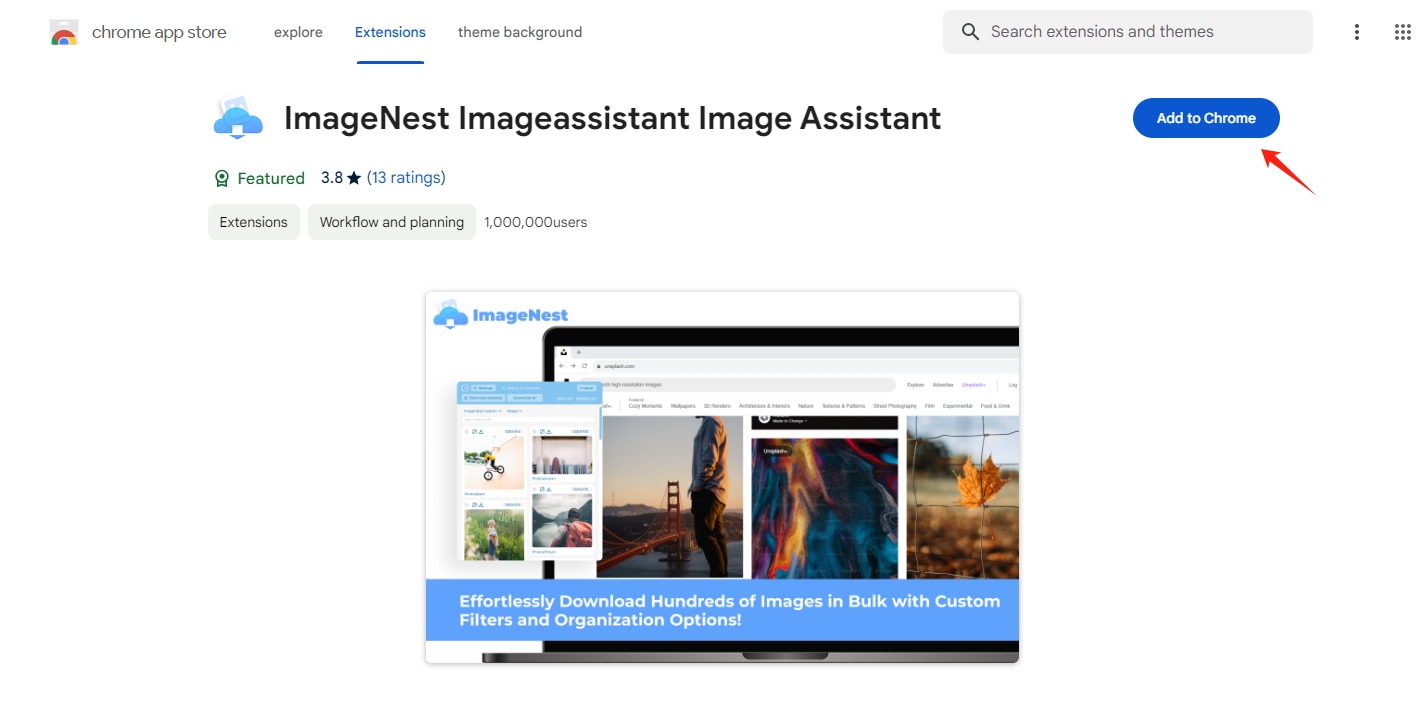Switch to the explore tab

coord(298,32)
